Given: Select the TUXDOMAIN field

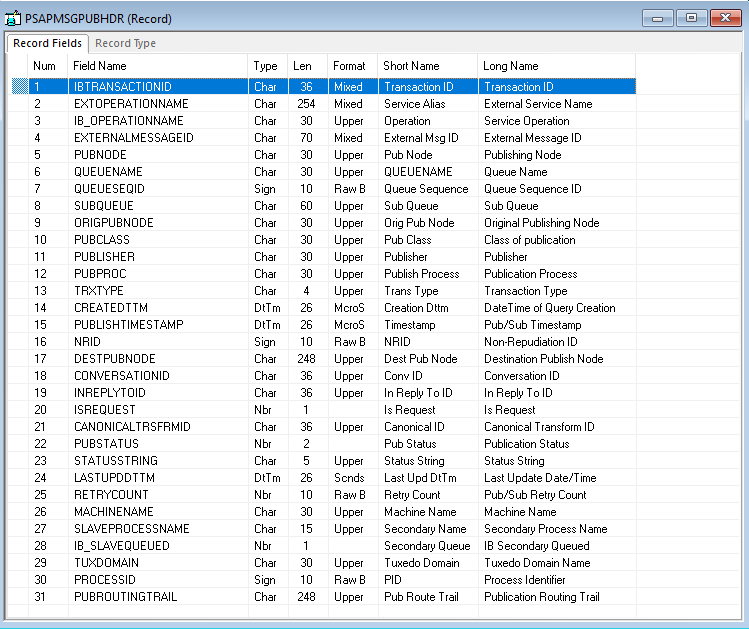Looking at the screenshot, I should point(106,563).
